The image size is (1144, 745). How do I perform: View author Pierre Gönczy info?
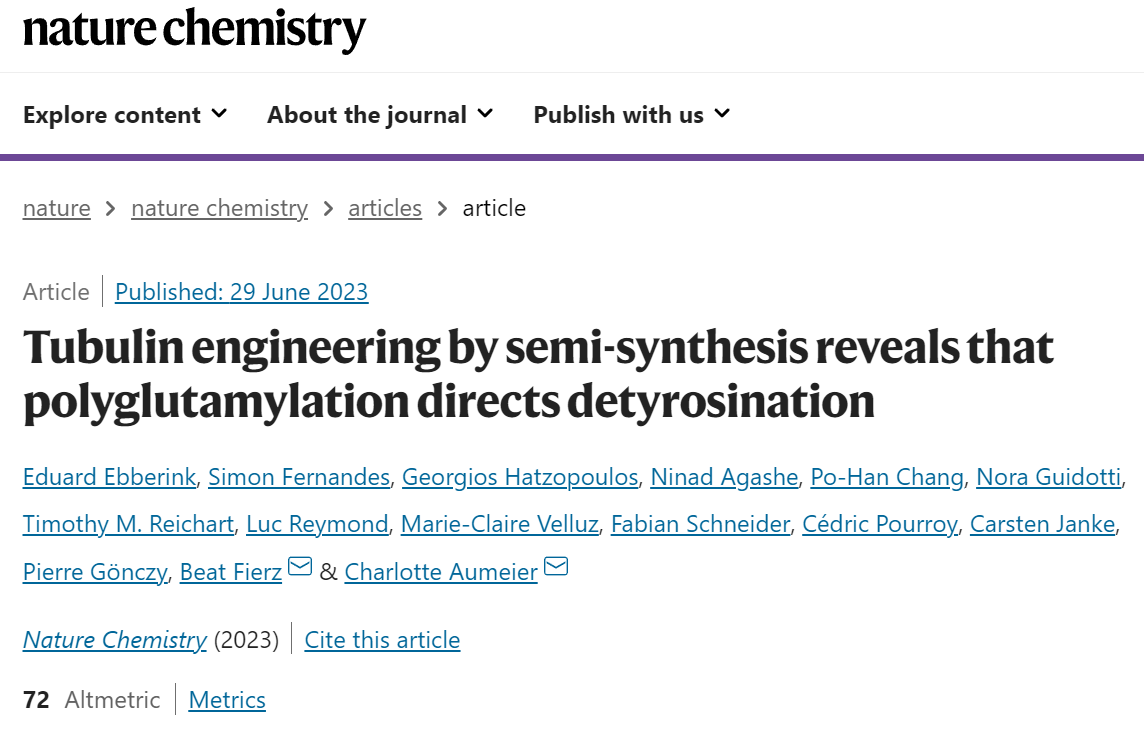pos(96,572)
